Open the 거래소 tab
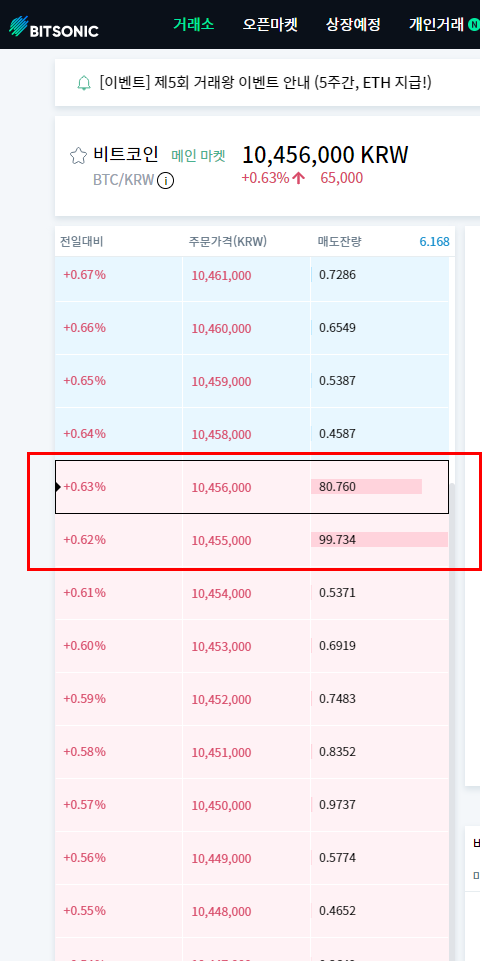Viewport: 482px width, 961px height. point(193,25)
